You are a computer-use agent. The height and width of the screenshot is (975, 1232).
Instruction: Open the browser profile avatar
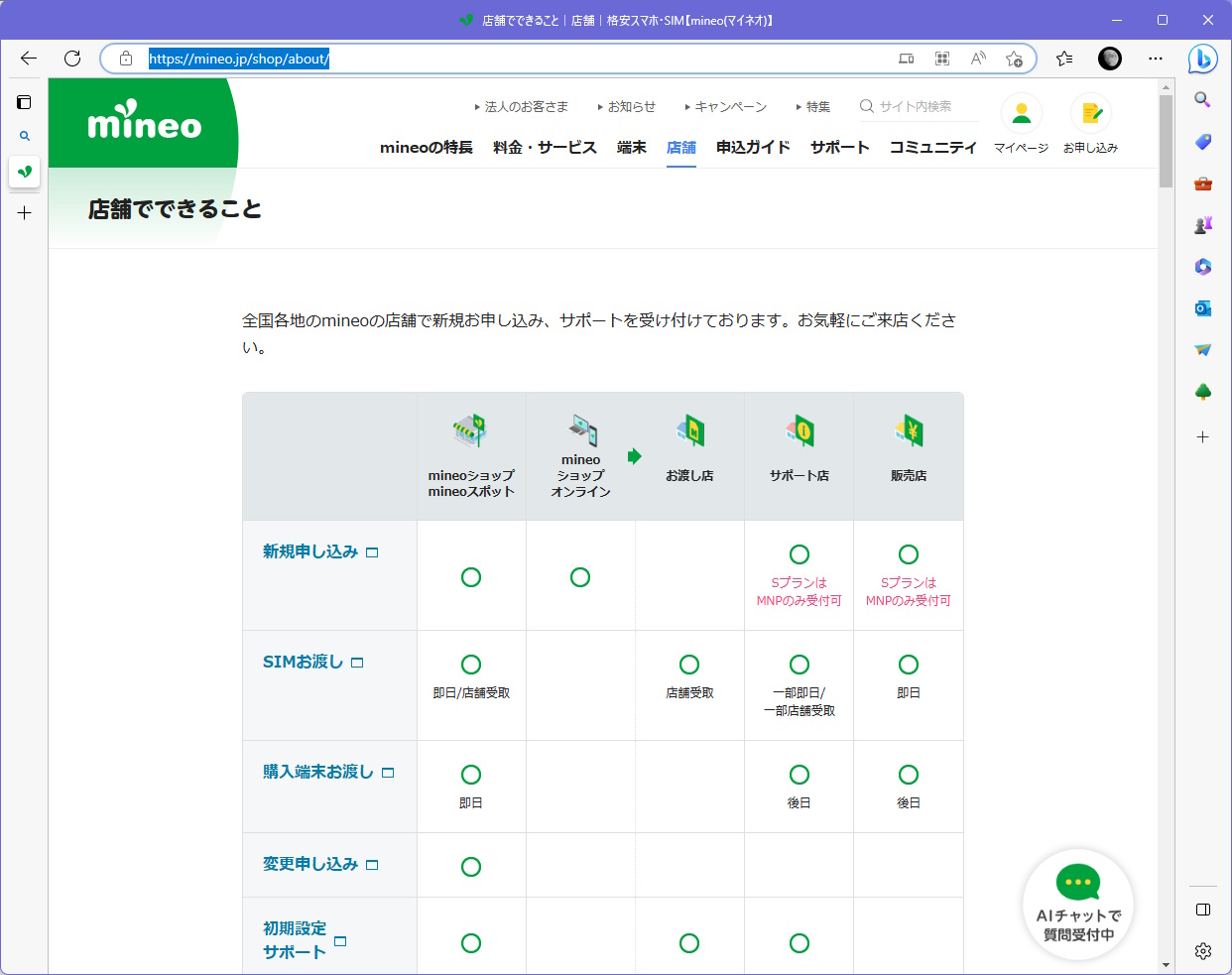coord(1110,59)
